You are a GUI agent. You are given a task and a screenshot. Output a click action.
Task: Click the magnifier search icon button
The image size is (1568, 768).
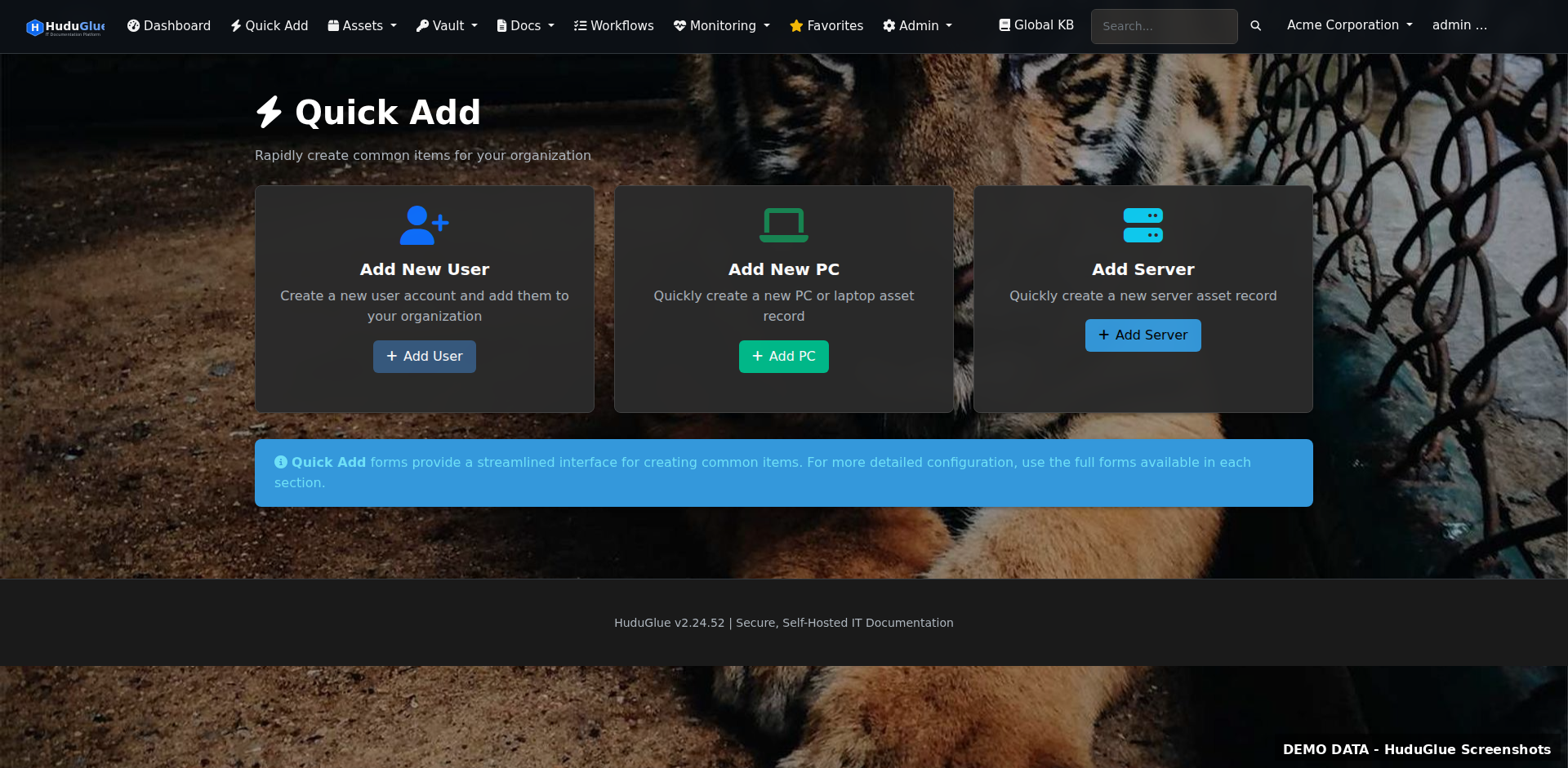point(1256,26)
